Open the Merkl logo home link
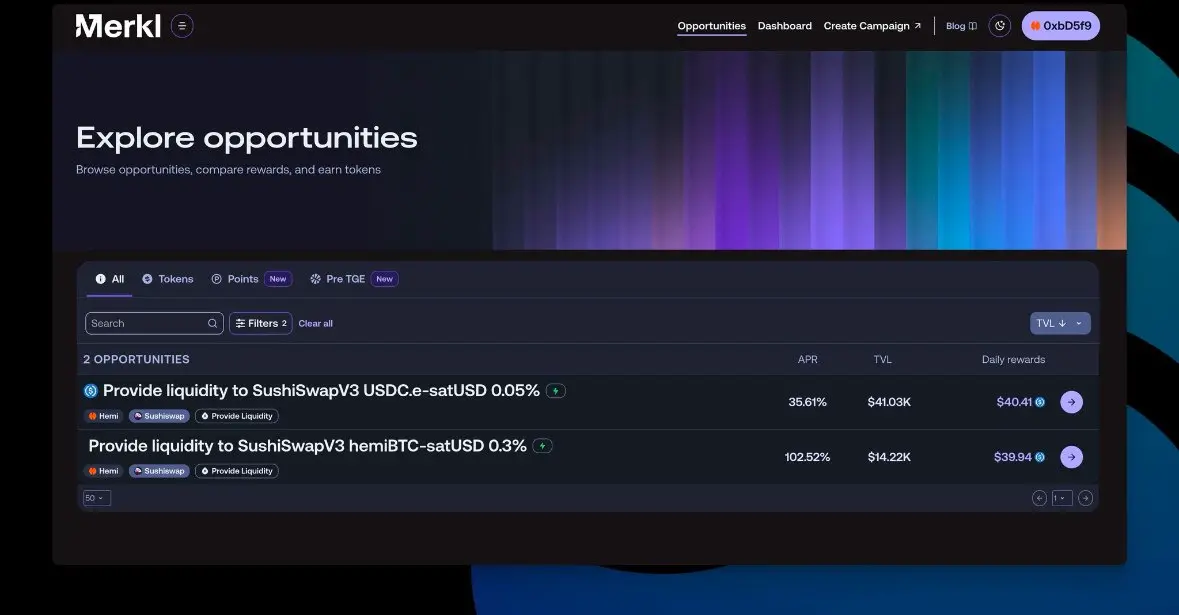Viewport: 1179px width, 615px height. [x=118, y=26]
